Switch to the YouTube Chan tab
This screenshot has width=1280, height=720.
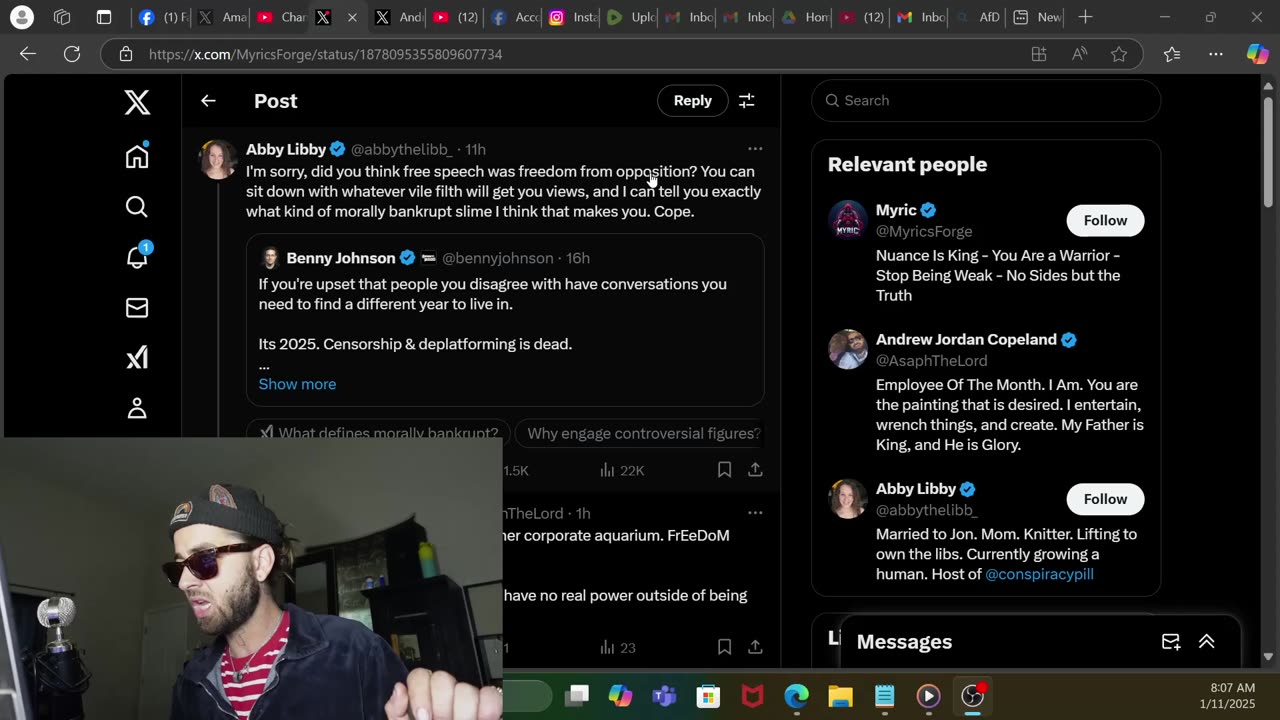280,17
